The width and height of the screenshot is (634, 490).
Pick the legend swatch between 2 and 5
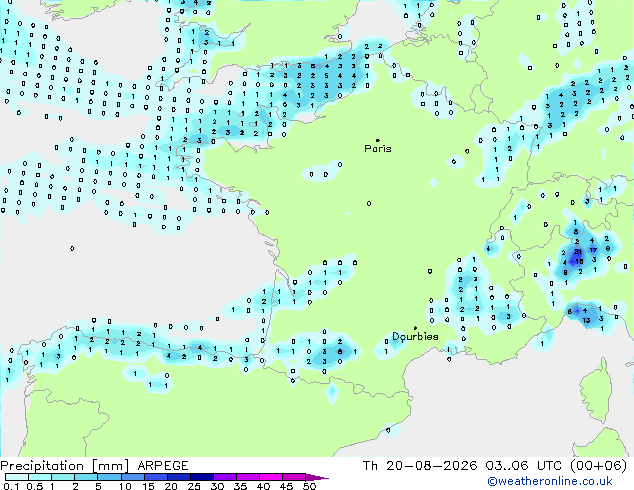coord(86,477)
